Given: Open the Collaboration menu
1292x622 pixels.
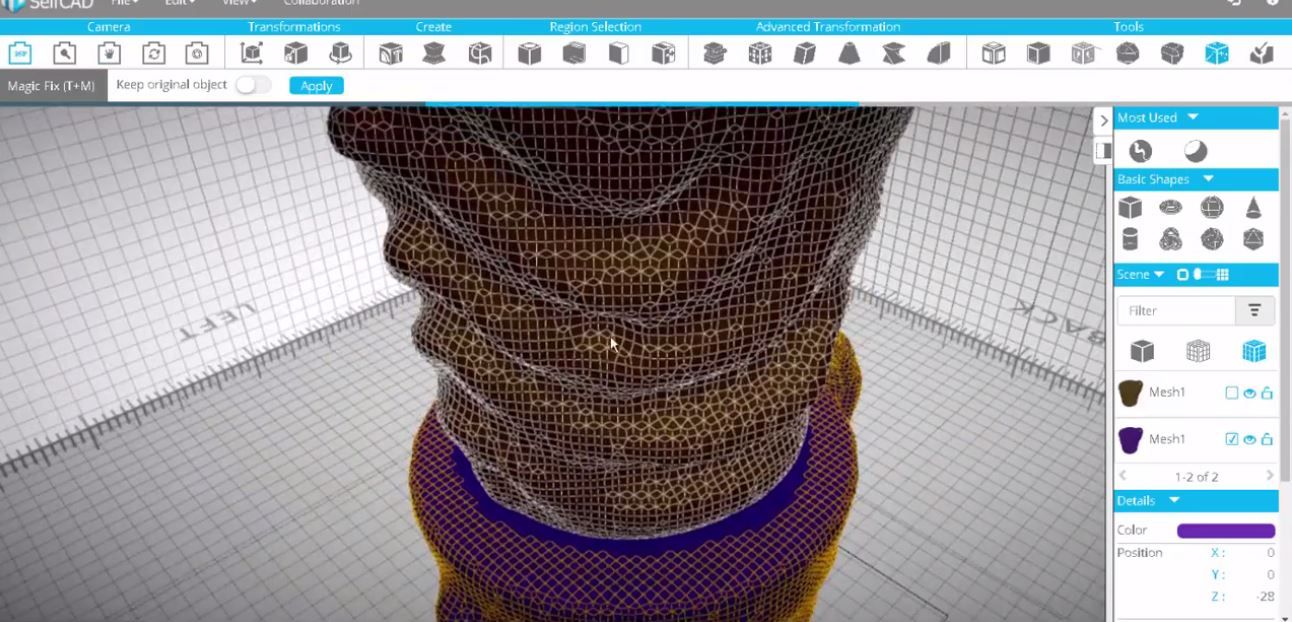Looking at the screenshot, I should click(320, 3).
